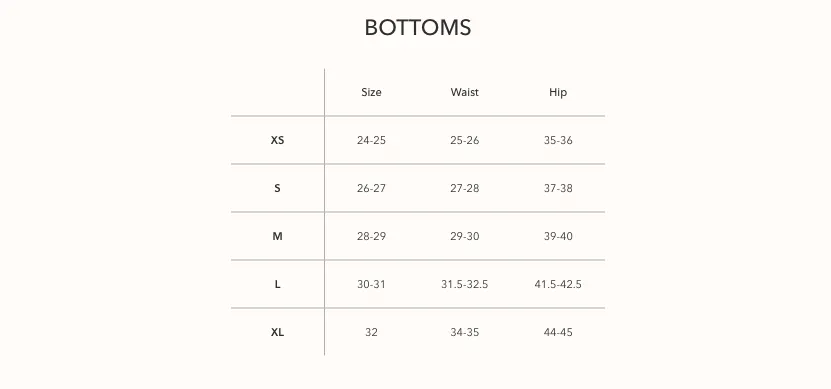Select the 26-27 size cell
This screenshot has height=389, width=831.
click(x=371, y=188)
